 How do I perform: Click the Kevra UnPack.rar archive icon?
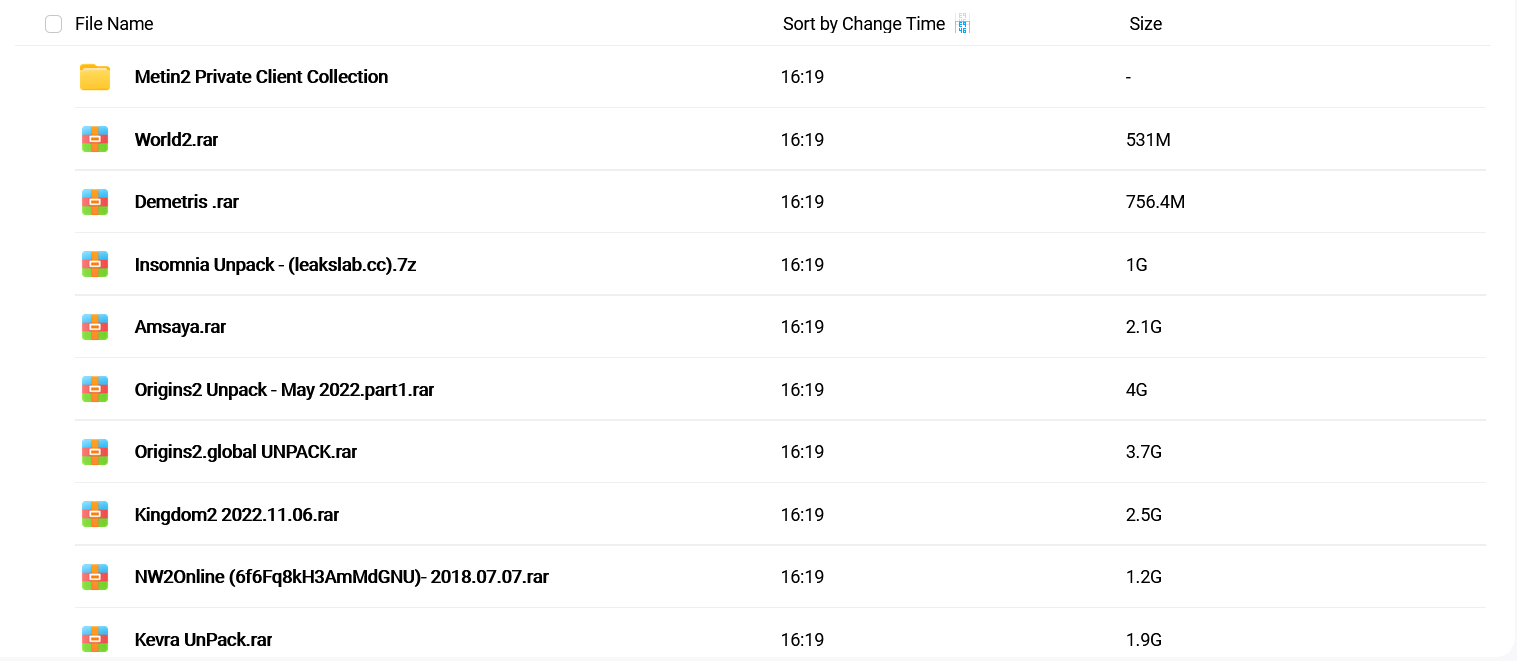point(95,639)
